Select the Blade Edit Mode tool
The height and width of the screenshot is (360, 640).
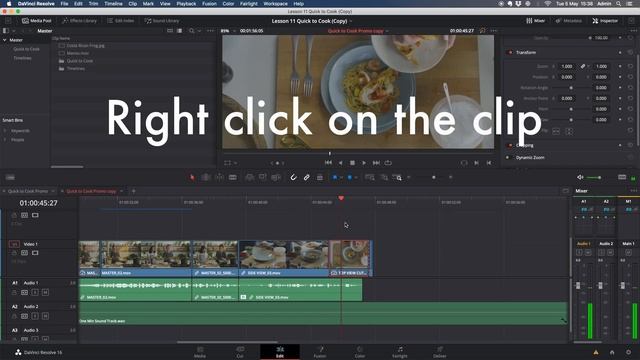click(233, 177)
